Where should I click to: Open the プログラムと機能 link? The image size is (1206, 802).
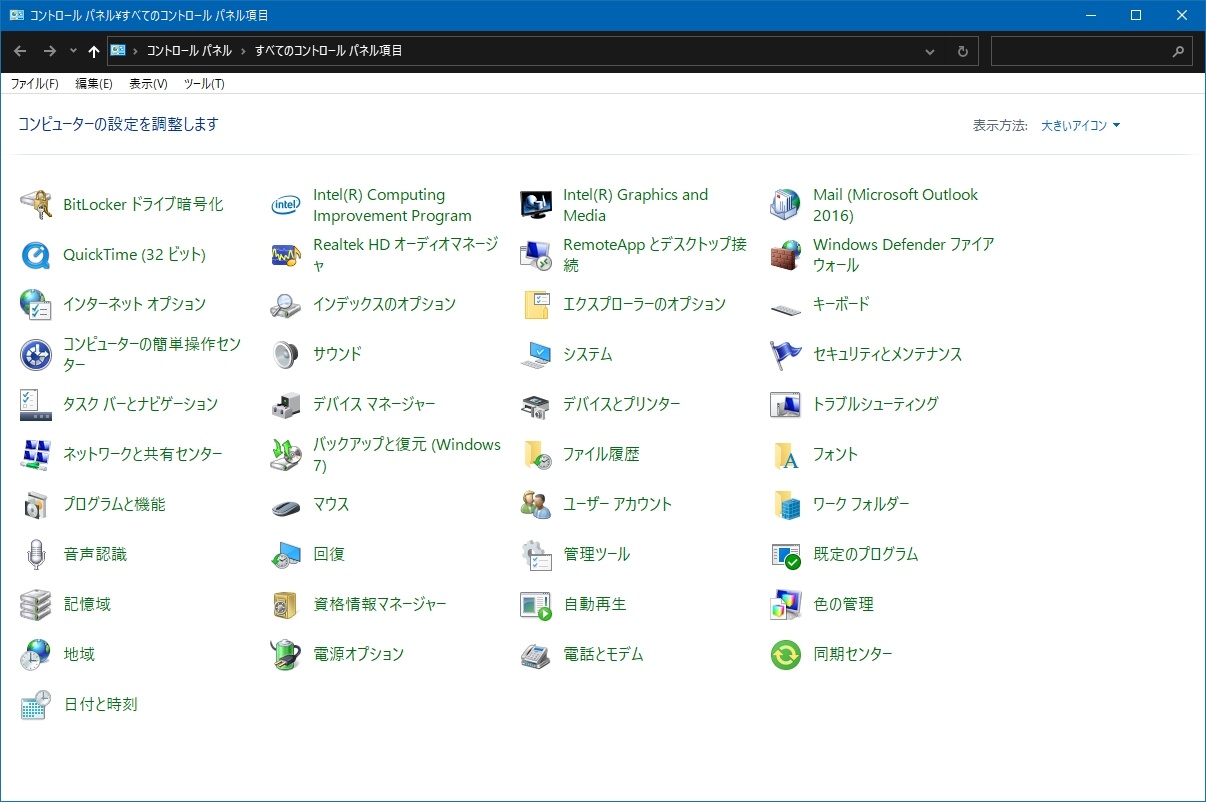pos(114,505)
